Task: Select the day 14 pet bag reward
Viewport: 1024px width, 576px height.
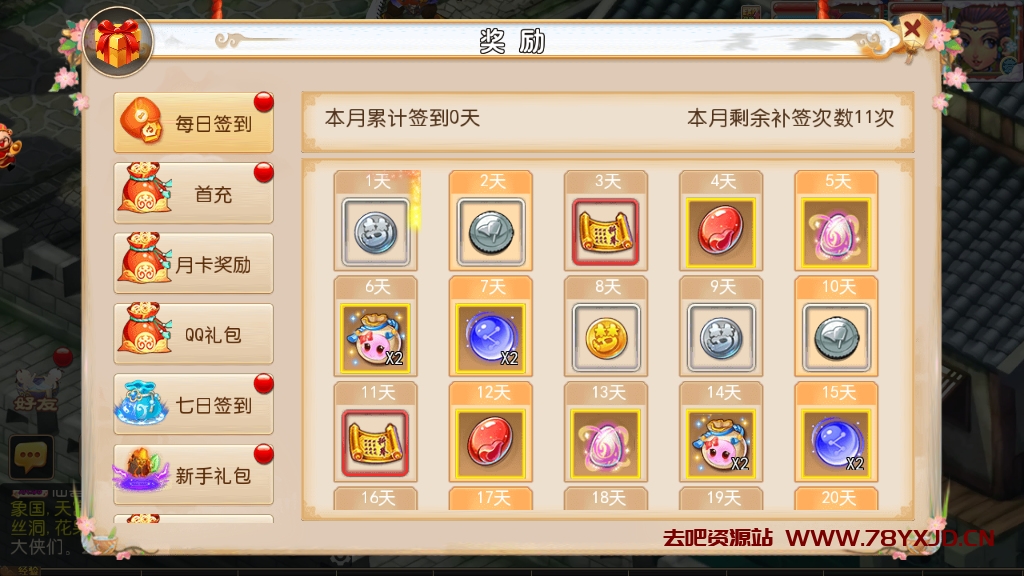Action: [x=721, y=444]
